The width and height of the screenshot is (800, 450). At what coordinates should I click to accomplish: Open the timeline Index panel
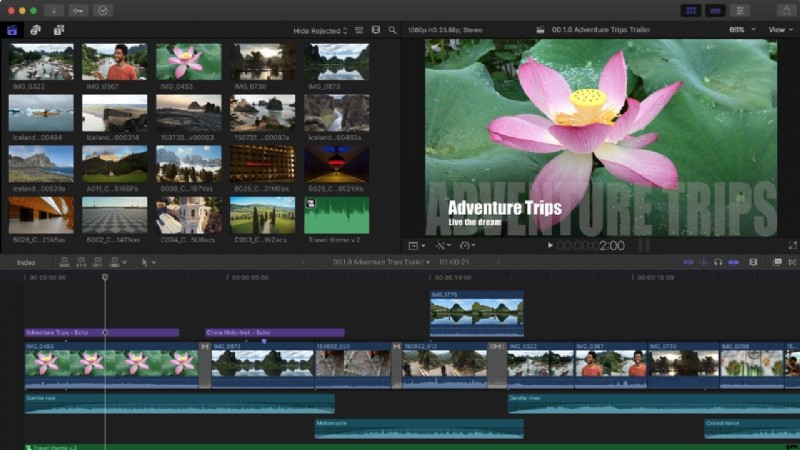pyautogui.click(x=26, y=262)
